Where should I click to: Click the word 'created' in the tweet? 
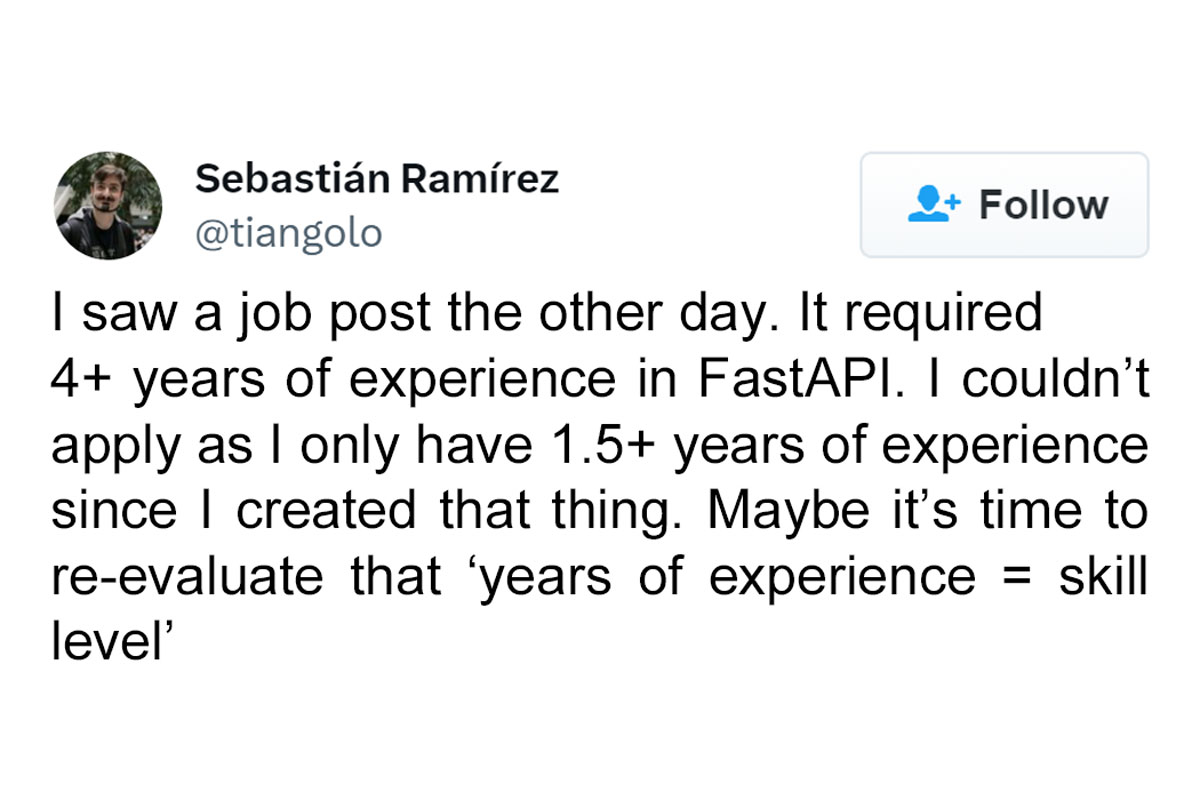pyautogui.click(x=325, y=511)
